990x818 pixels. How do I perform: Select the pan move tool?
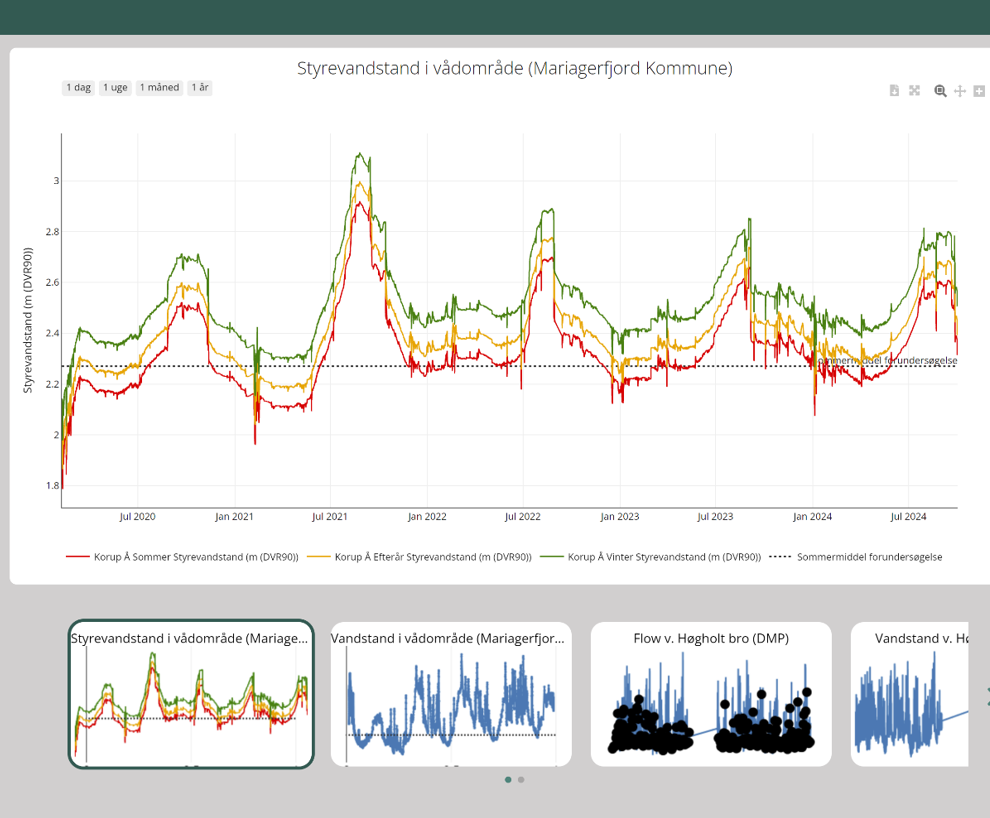click(x=960, y=91)
